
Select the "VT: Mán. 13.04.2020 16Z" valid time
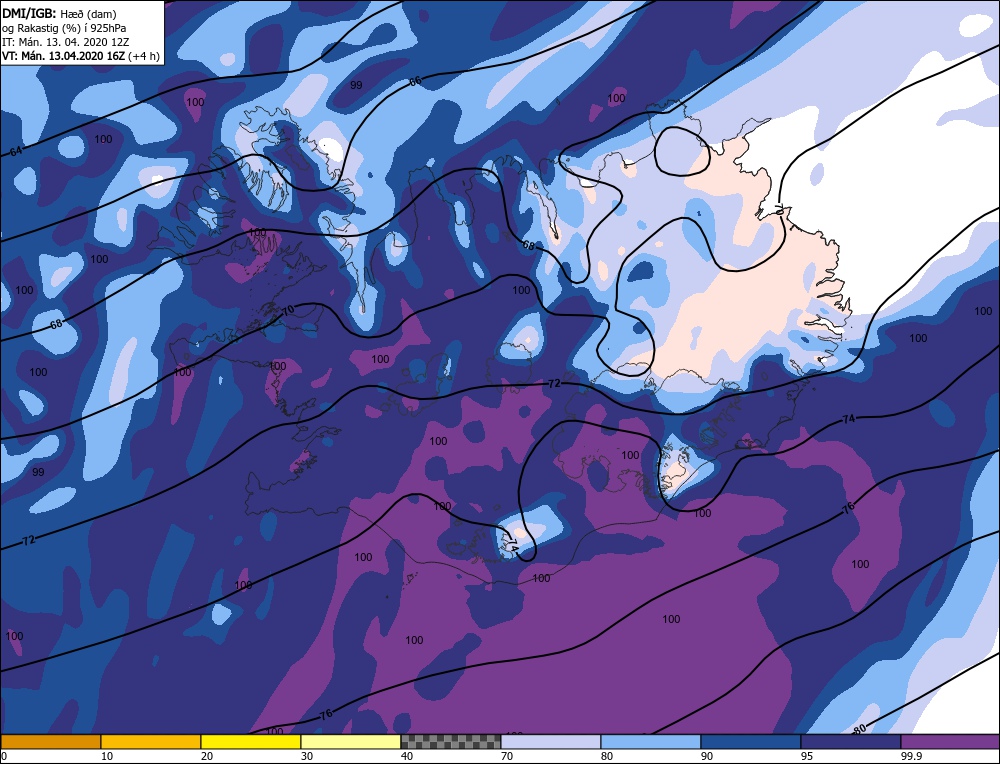tap(64, 56)
